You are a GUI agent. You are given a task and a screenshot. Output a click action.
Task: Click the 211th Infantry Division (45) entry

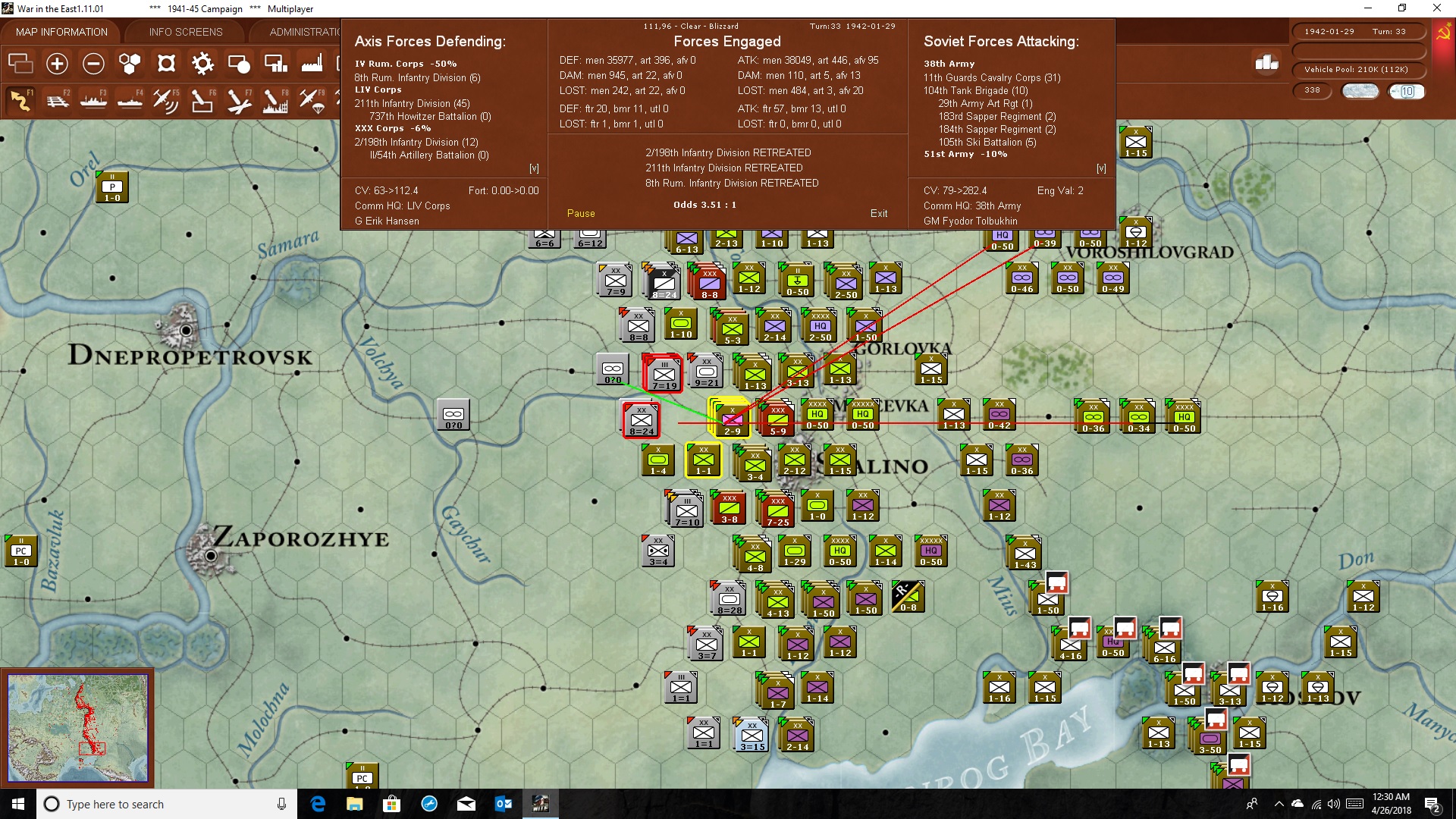413,103
